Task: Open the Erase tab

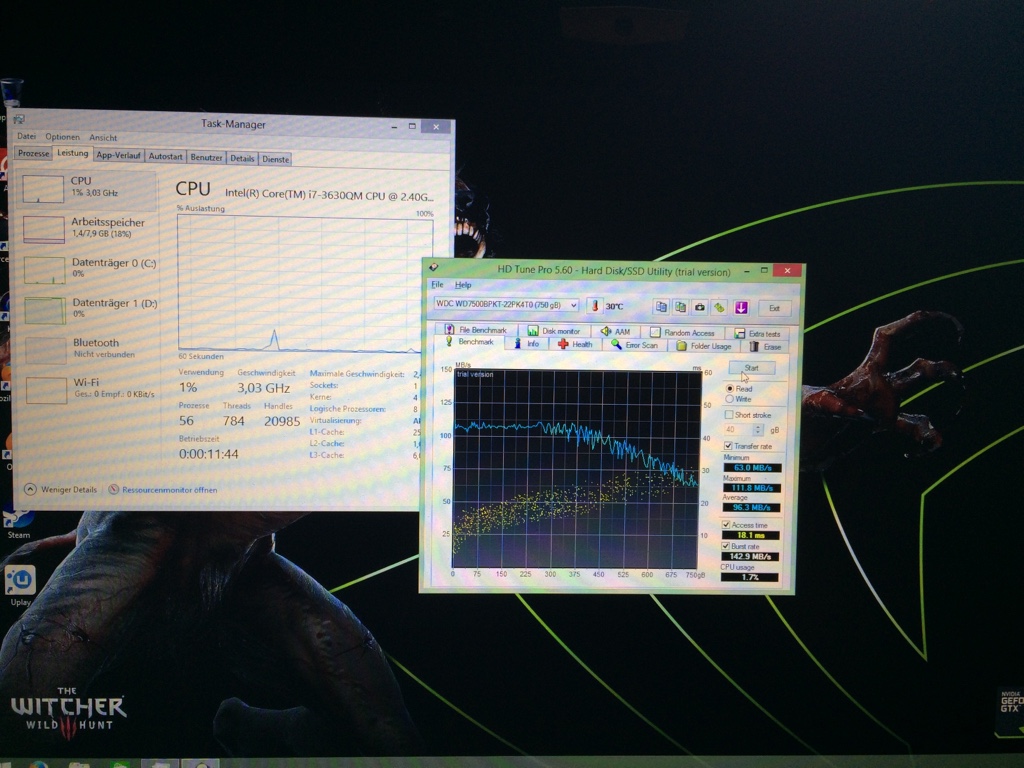Action: point(765,346)
